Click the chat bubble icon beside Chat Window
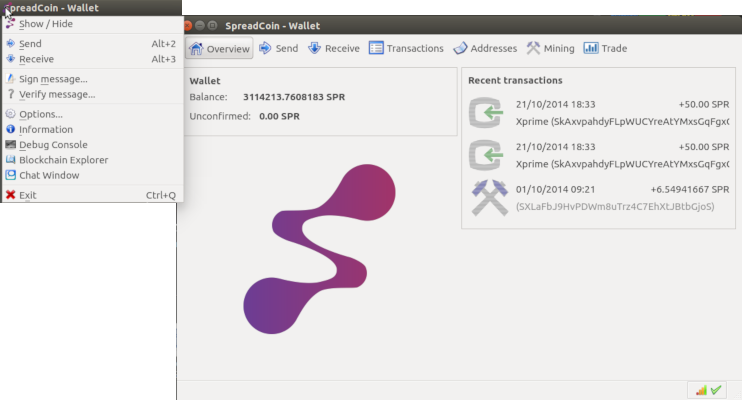This screenshot has height=400, width=742. [x=10, y=175]
